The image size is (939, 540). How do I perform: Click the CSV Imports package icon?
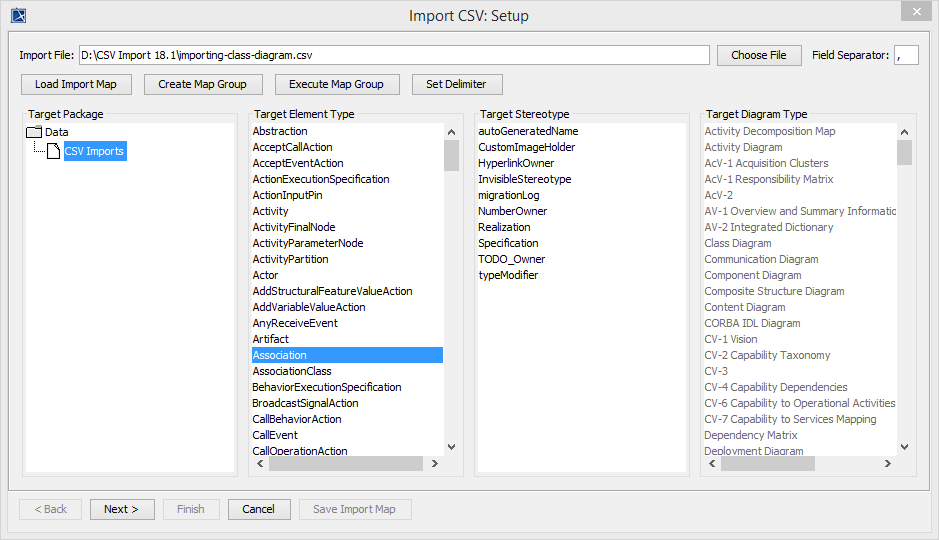(54, 151)
